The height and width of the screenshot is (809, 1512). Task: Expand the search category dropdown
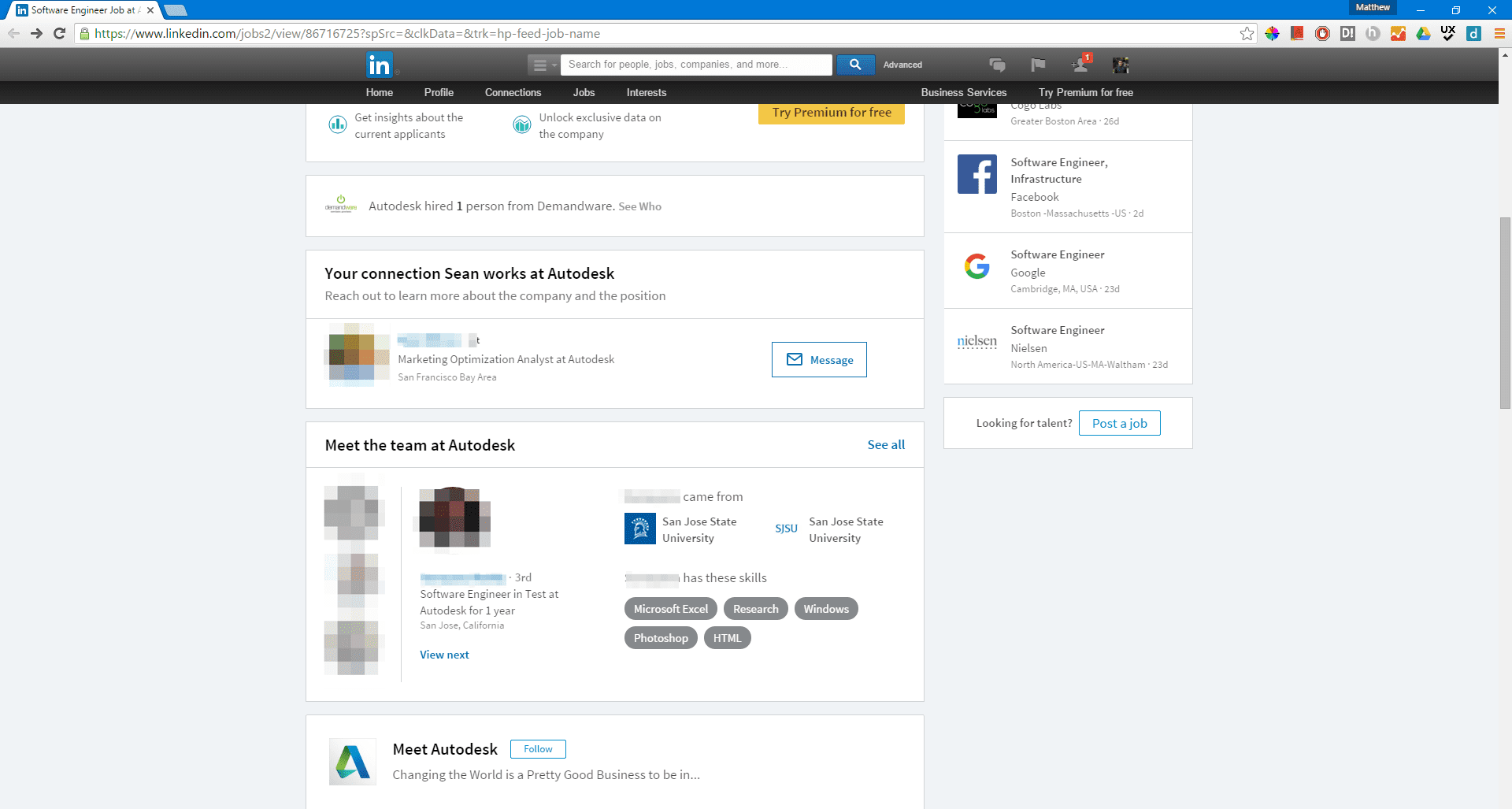tap(543, 65)
